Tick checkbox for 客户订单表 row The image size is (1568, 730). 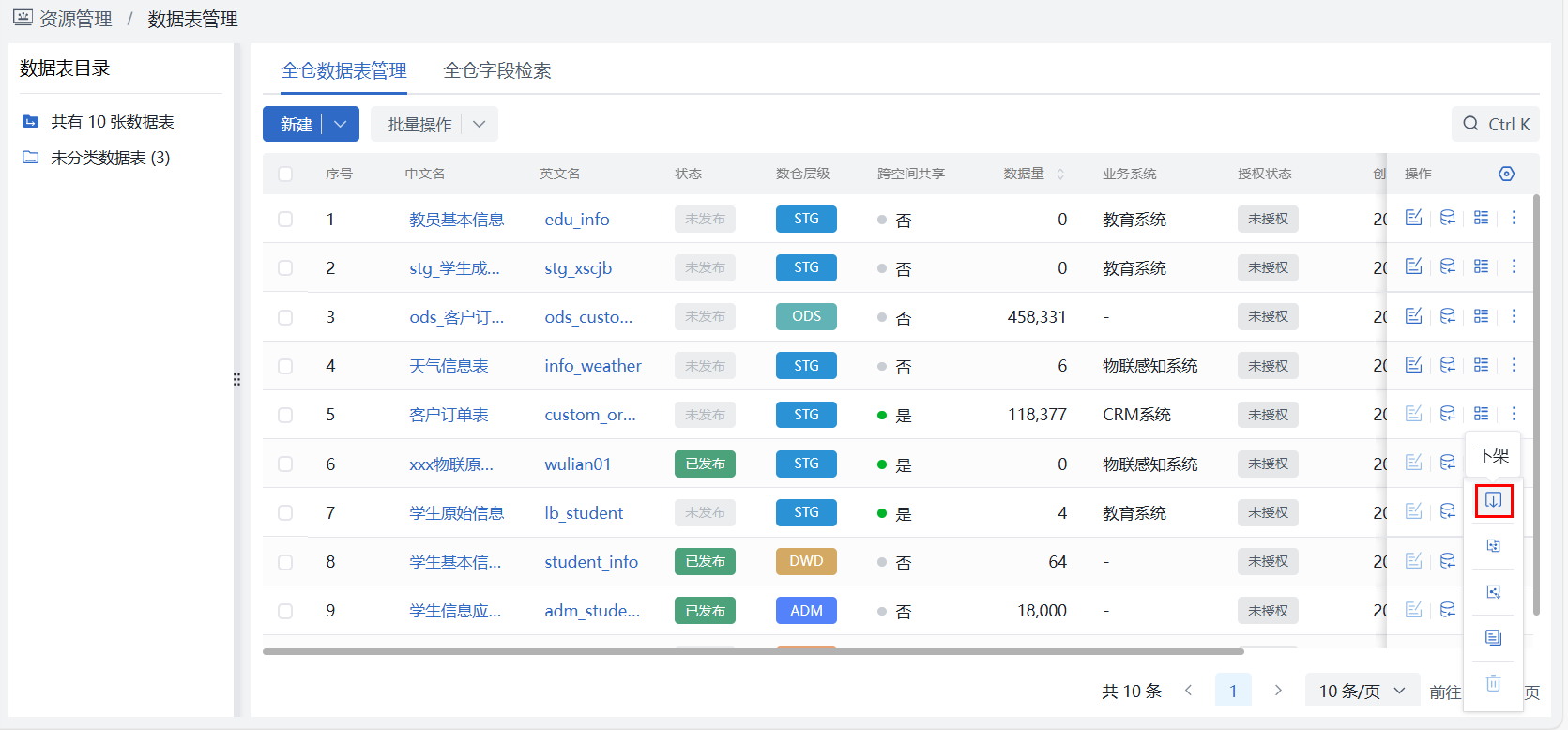tap(285, 415)
